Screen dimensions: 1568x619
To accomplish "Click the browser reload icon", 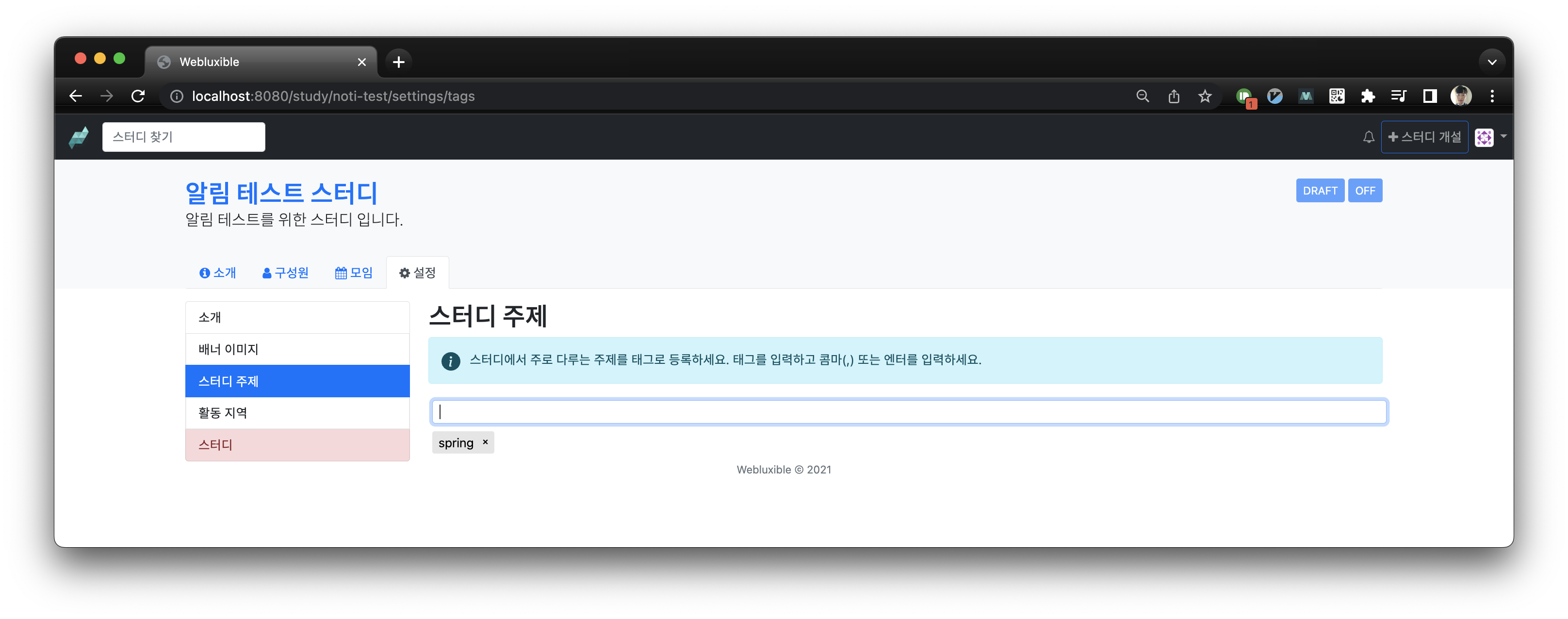I will point(138,96).
